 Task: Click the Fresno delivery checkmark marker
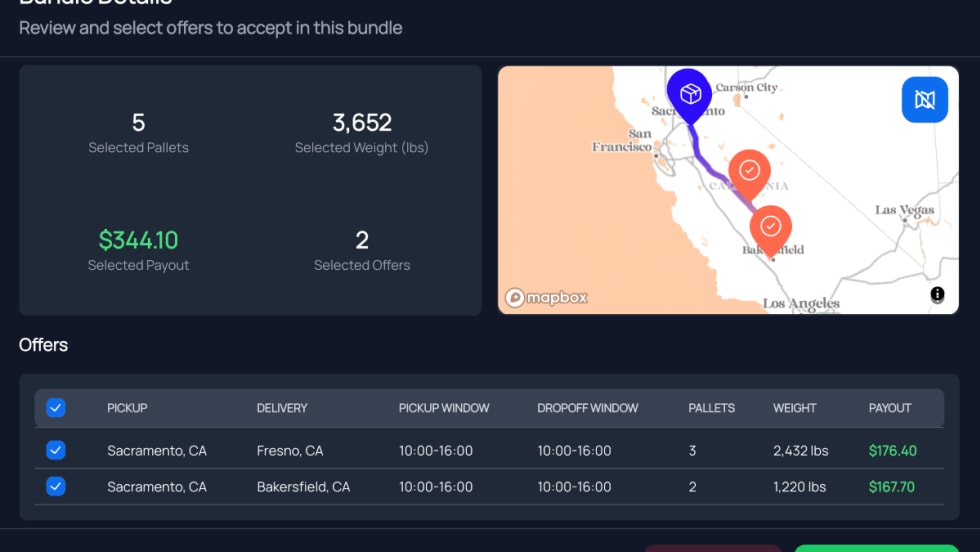[749, 170]
